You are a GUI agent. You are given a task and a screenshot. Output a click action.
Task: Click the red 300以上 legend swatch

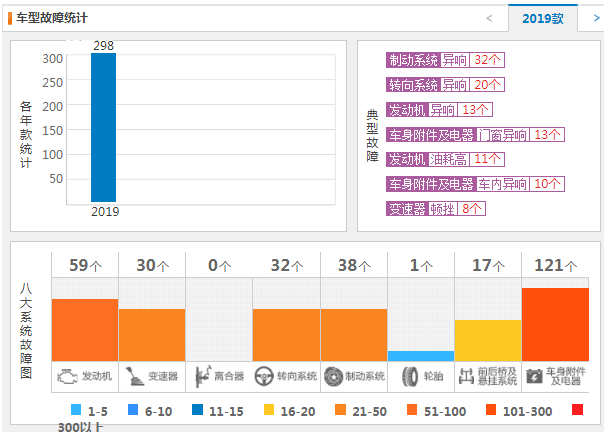[x=577, y=409]
